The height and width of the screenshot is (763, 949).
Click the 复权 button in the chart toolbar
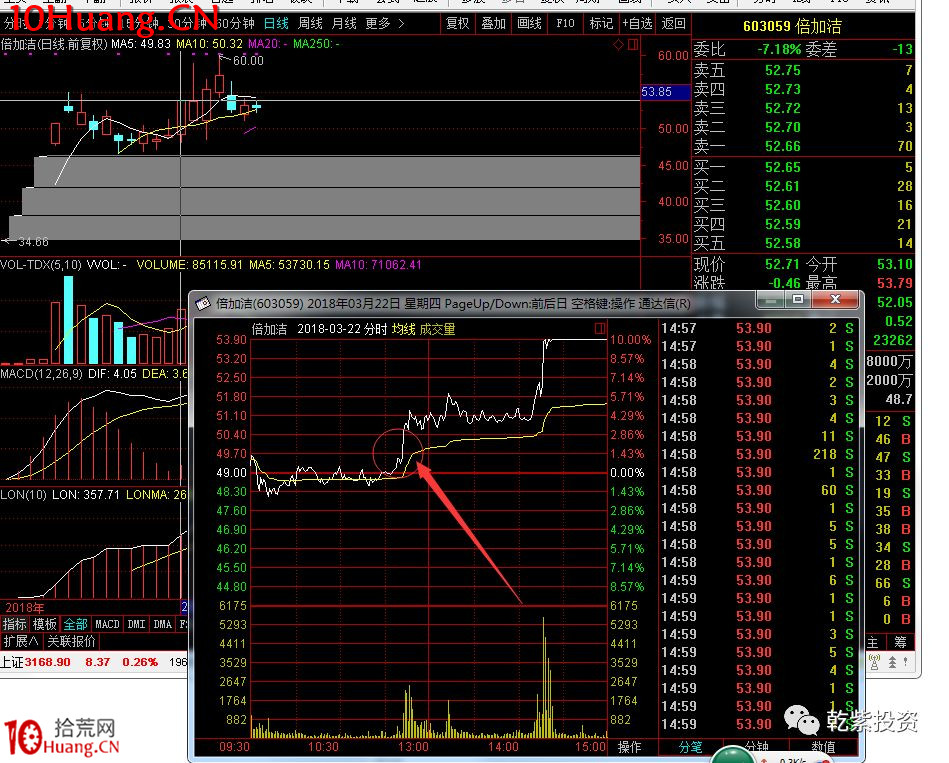[x=458, y=24]
